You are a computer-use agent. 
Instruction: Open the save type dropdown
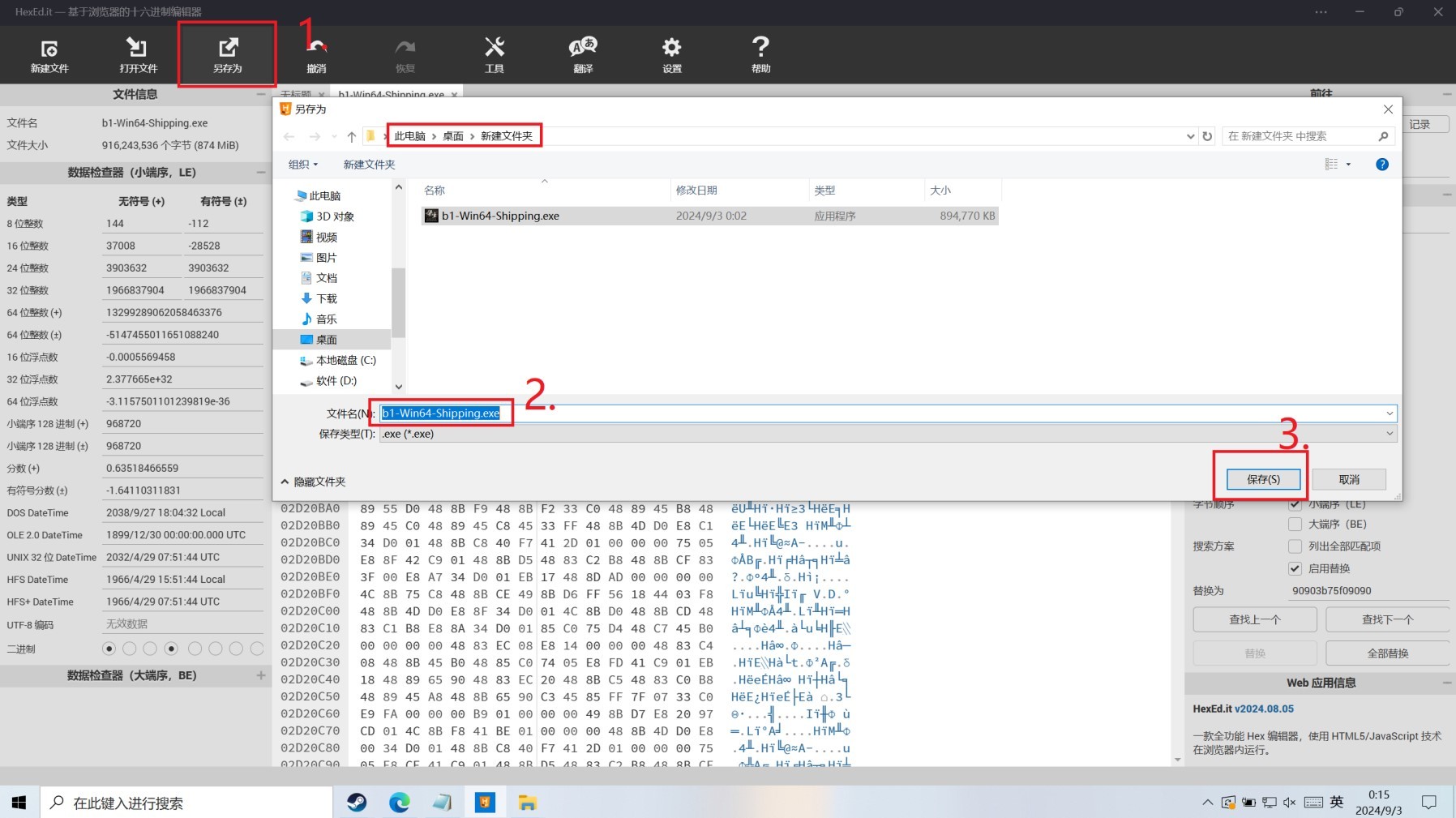click(x=887, y=434)
